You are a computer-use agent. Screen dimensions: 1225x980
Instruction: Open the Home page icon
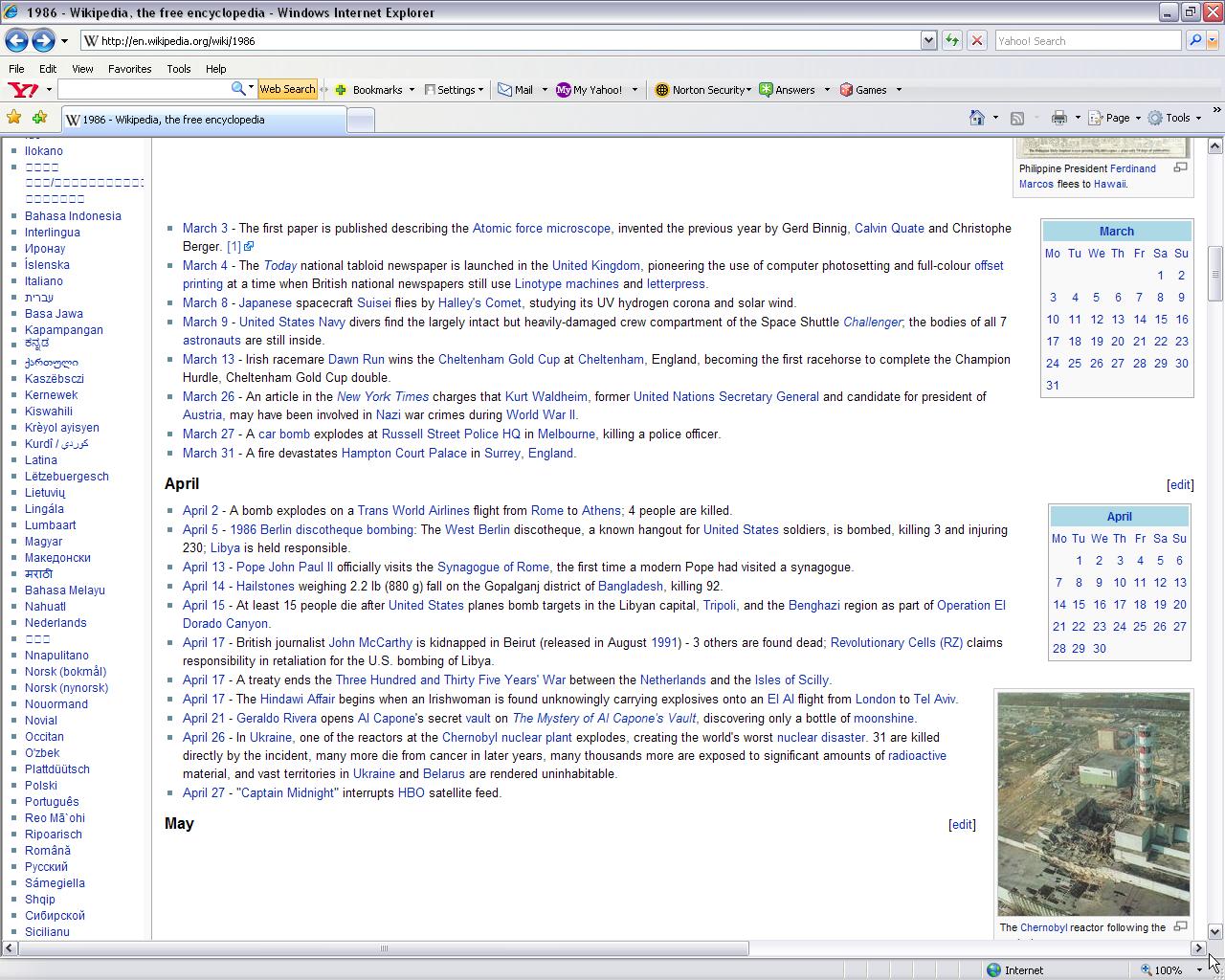(976, 118)
